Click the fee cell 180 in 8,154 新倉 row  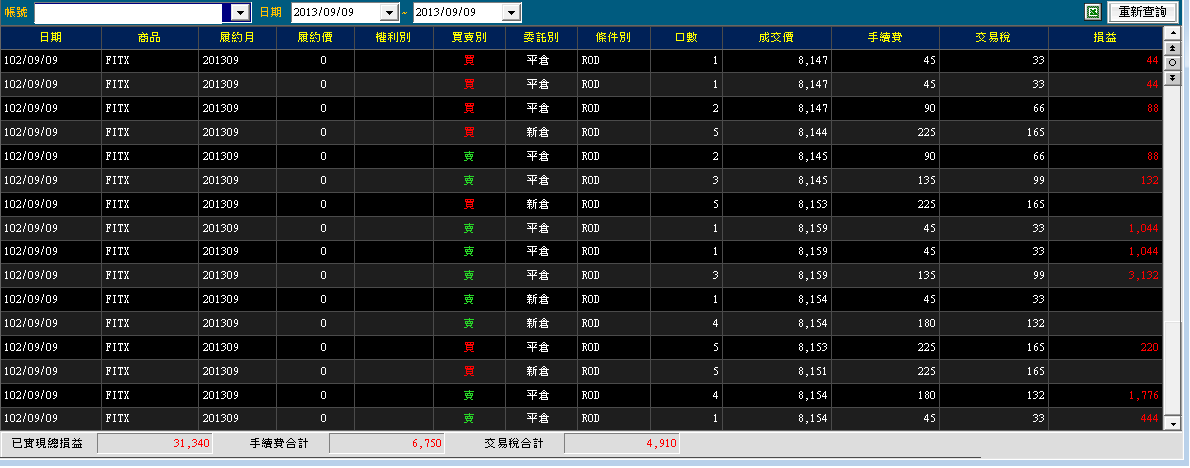pyautogui.click(x=885, y=323)
